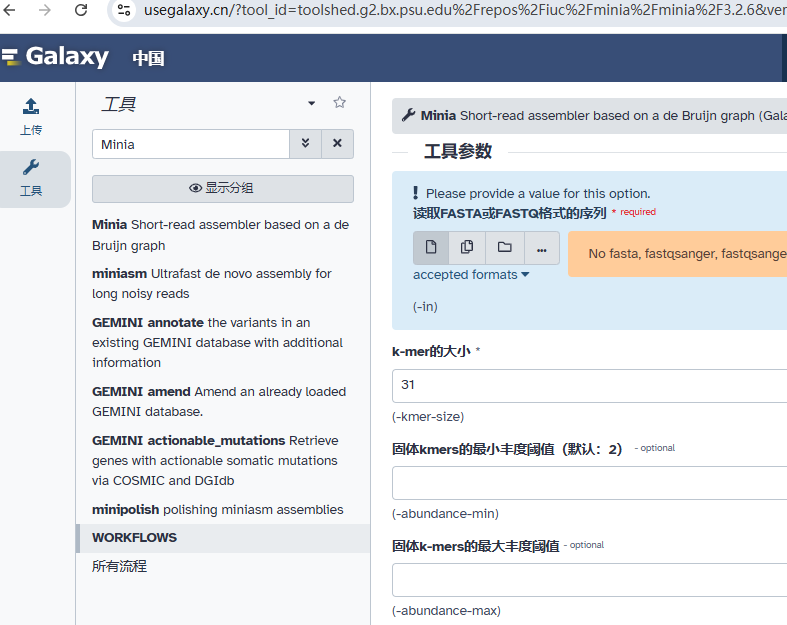This screenshot has height=625, width=787.
Task: Click 固体kmers的最小丰度阈值 label
Action: 507,449
